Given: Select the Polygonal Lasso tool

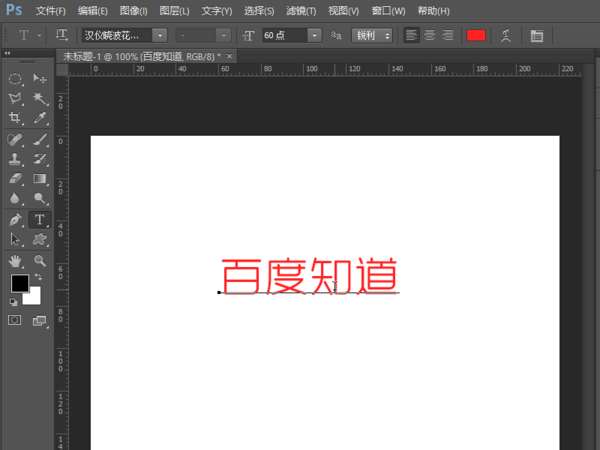Looking at the screenshot, I should click(x=15, y=98).
